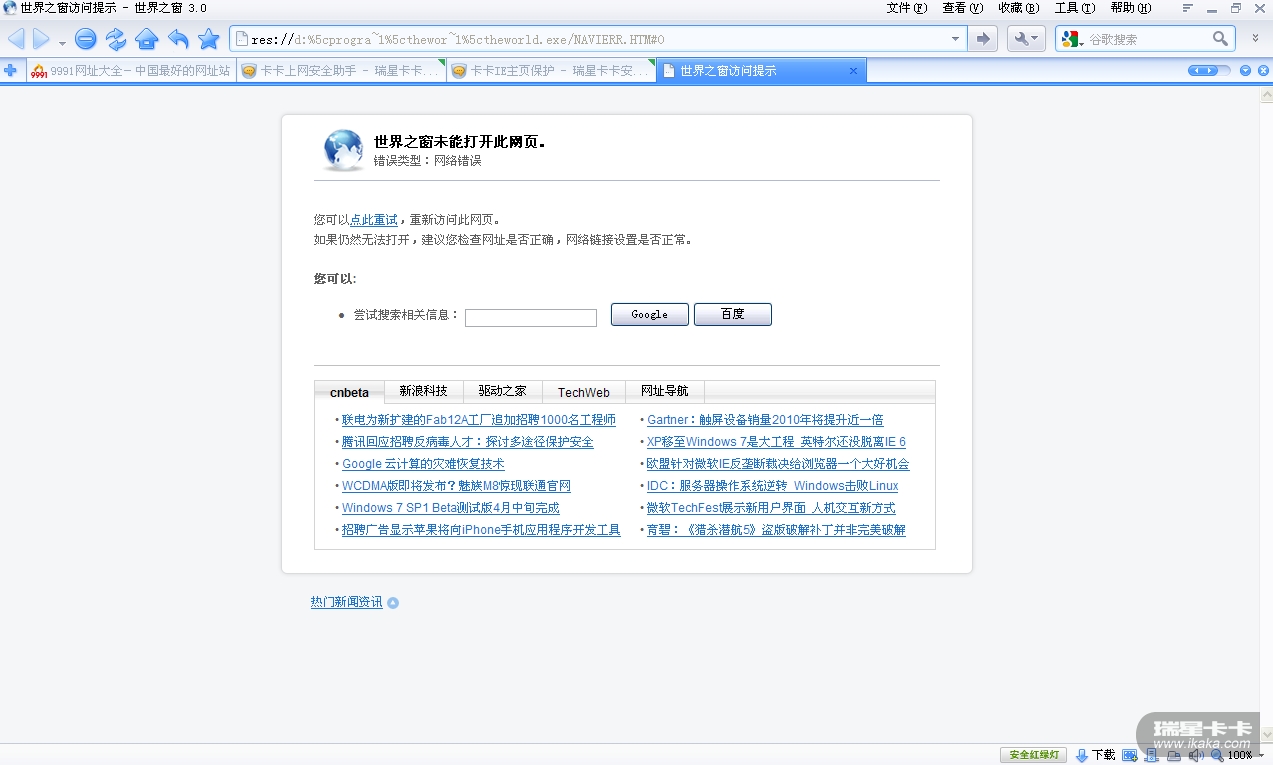Click the 百度 search button
Viewport: 1273px width, 765px height.
point(732,314)
